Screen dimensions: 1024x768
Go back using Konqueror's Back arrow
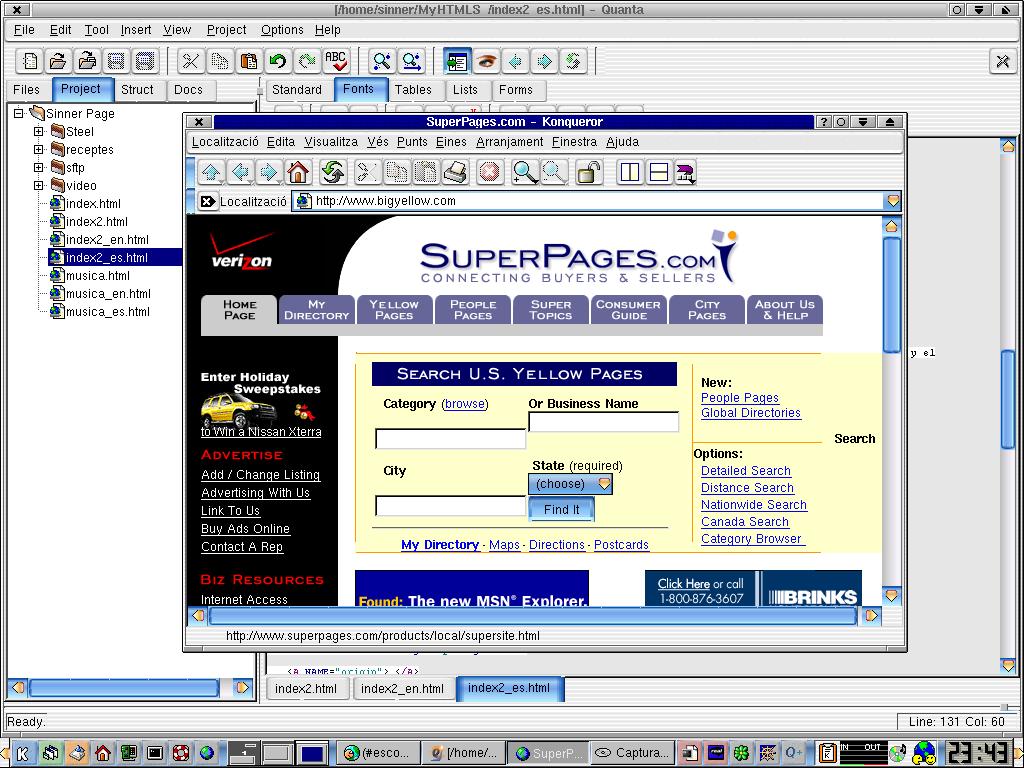click(x=240, y=172)
